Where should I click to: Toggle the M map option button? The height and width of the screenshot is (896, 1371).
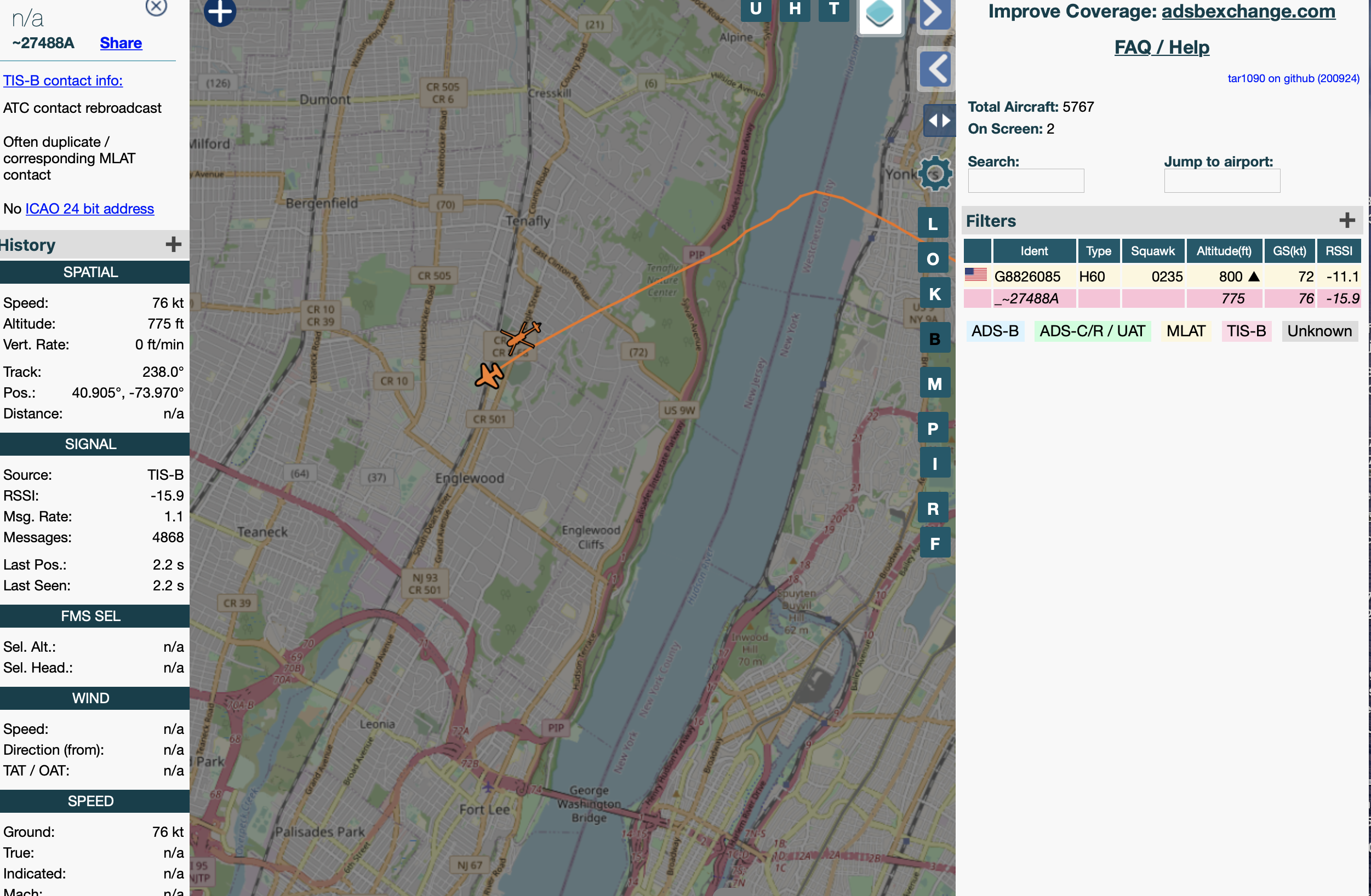click(x=934, y=383)
